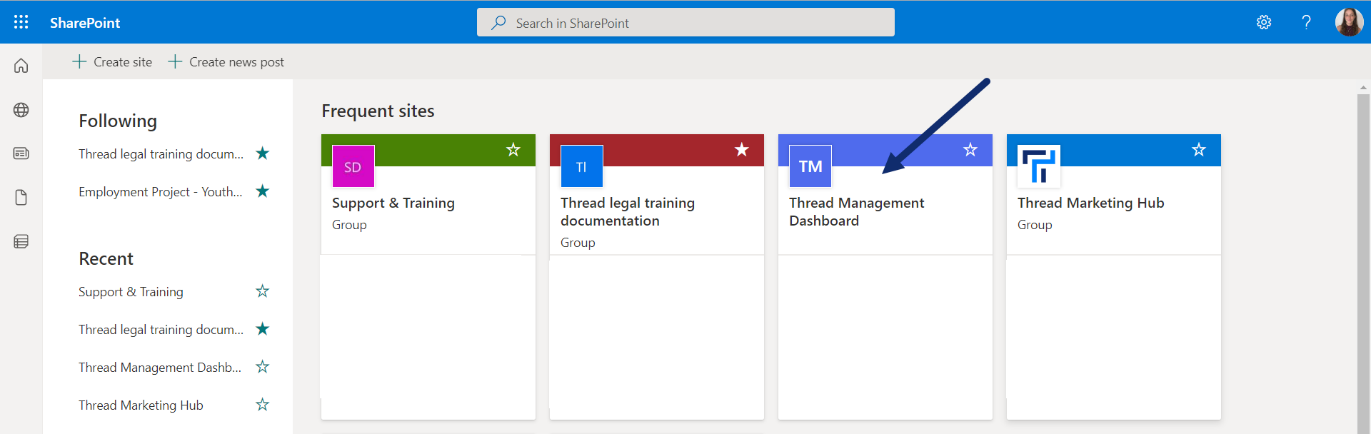Open the app launcher waffle icon
This screenshot has height=434, width=1371.
click(x=21, y=22)
